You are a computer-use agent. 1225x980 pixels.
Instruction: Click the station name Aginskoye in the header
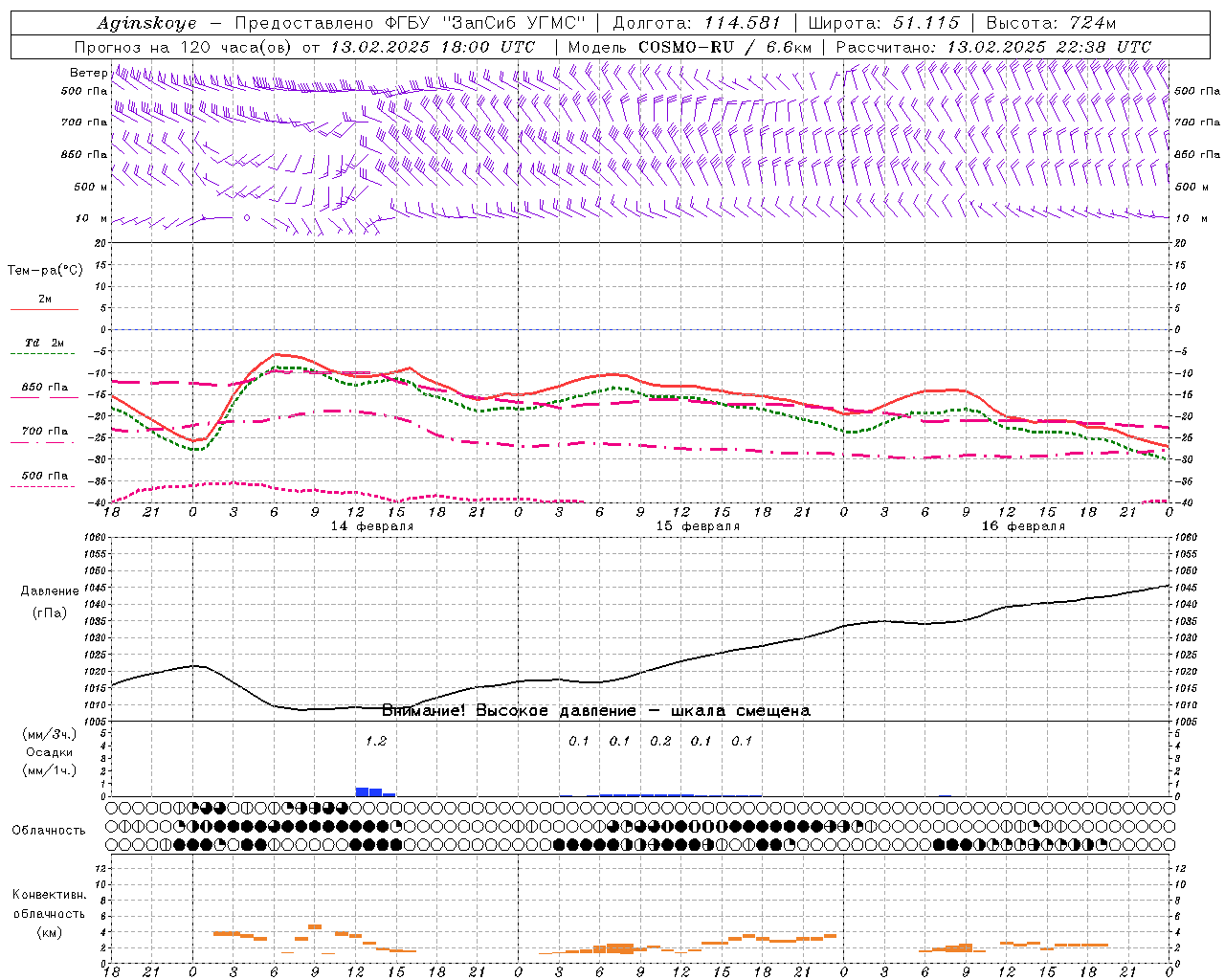147,23
